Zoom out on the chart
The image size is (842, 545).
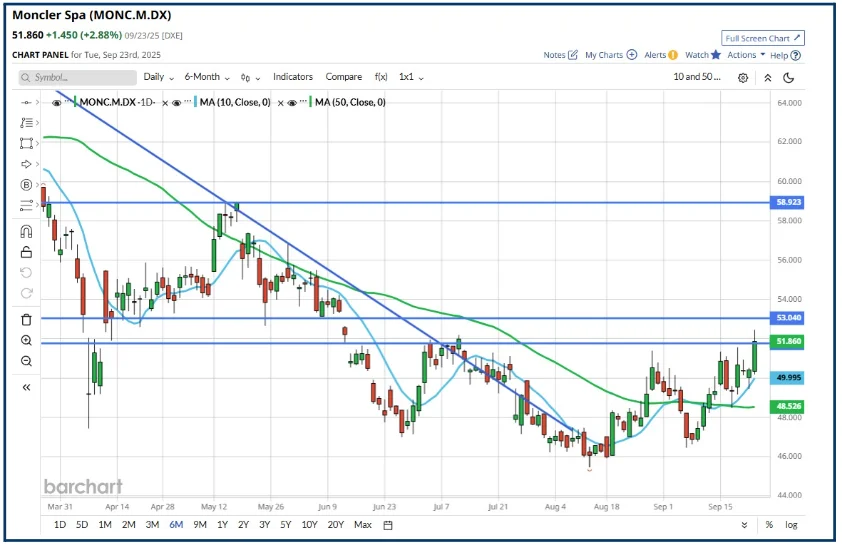pyautogui.click(x=26, y=361)
